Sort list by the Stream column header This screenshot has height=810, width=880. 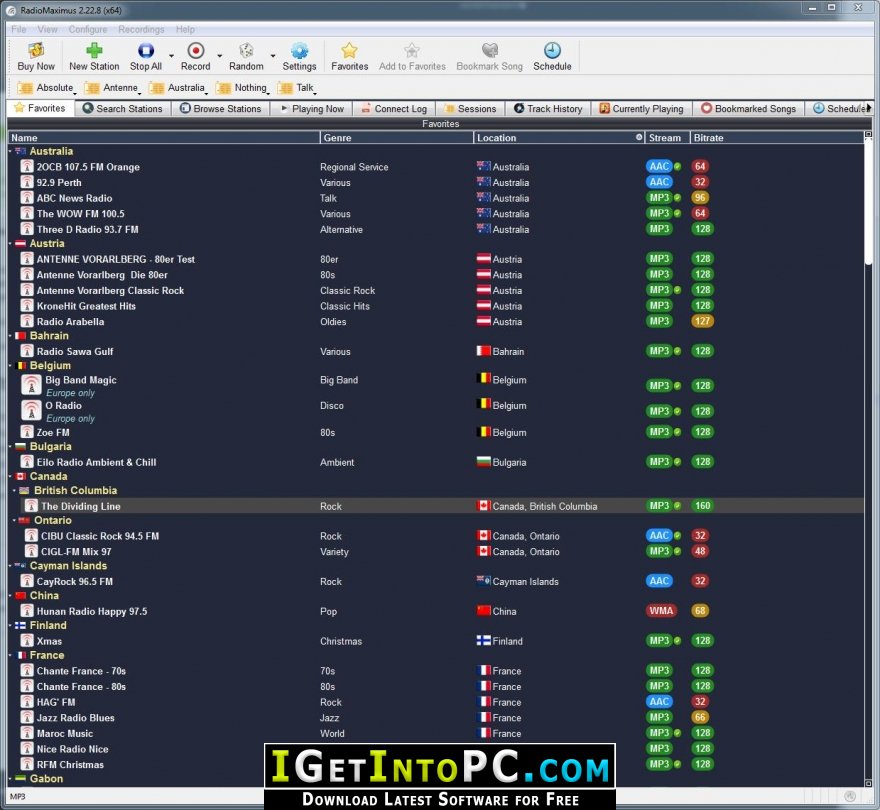point(667,138)
